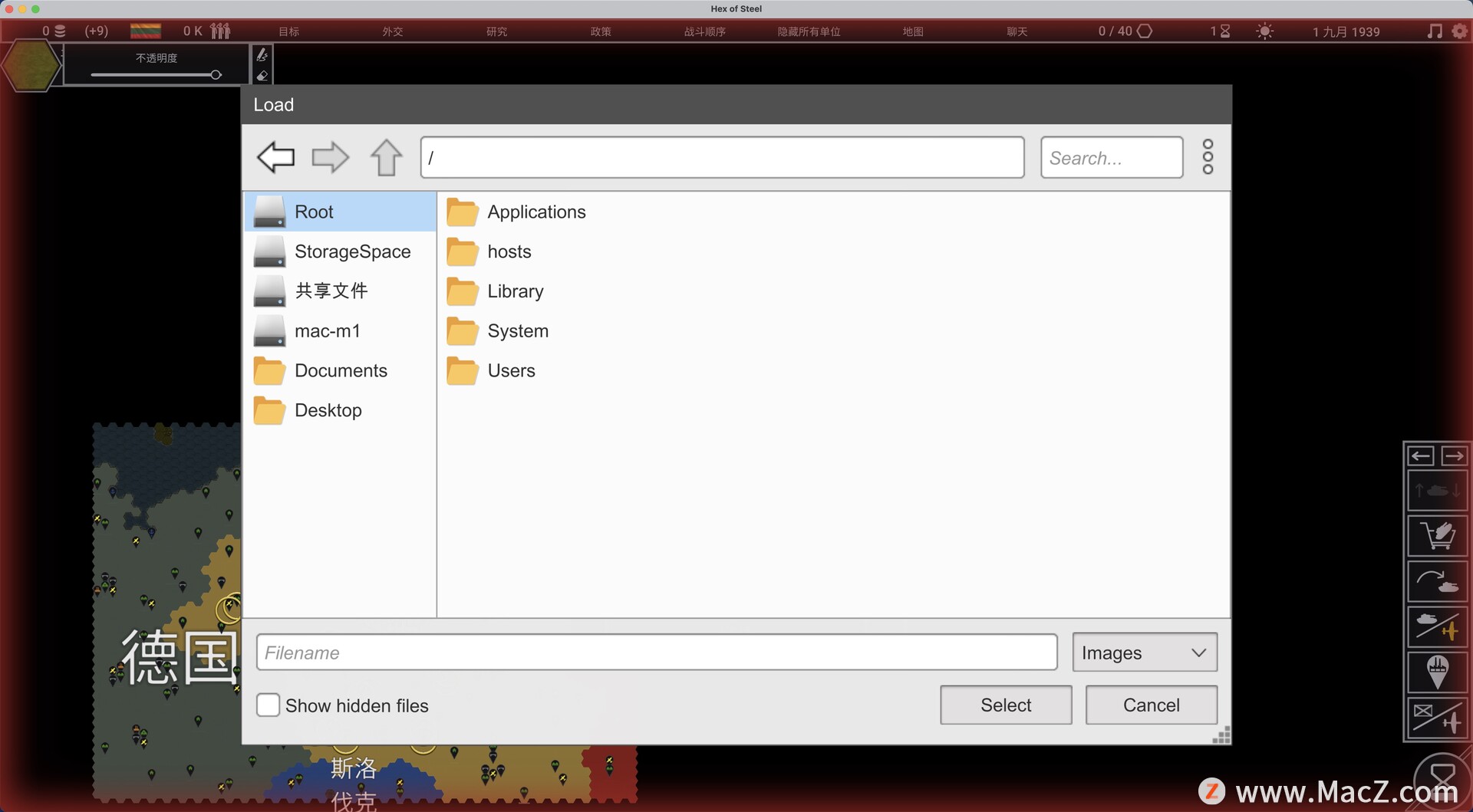Click the embark/disembark tank icon
The height and width of the screenshot is (812, 1473).
[x=1438, y=491]
